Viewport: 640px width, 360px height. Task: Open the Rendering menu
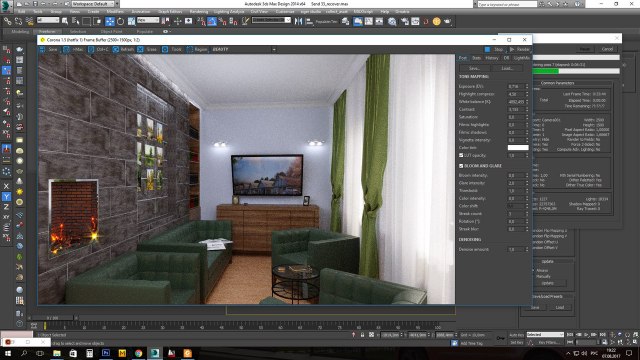(199, 12)
